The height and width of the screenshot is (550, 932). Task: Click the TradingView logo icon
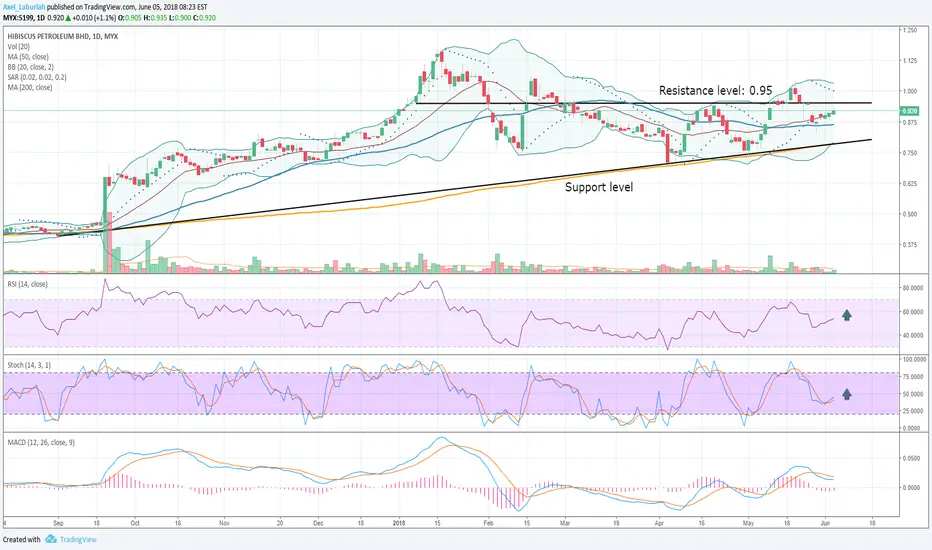(x=51, y=539)
